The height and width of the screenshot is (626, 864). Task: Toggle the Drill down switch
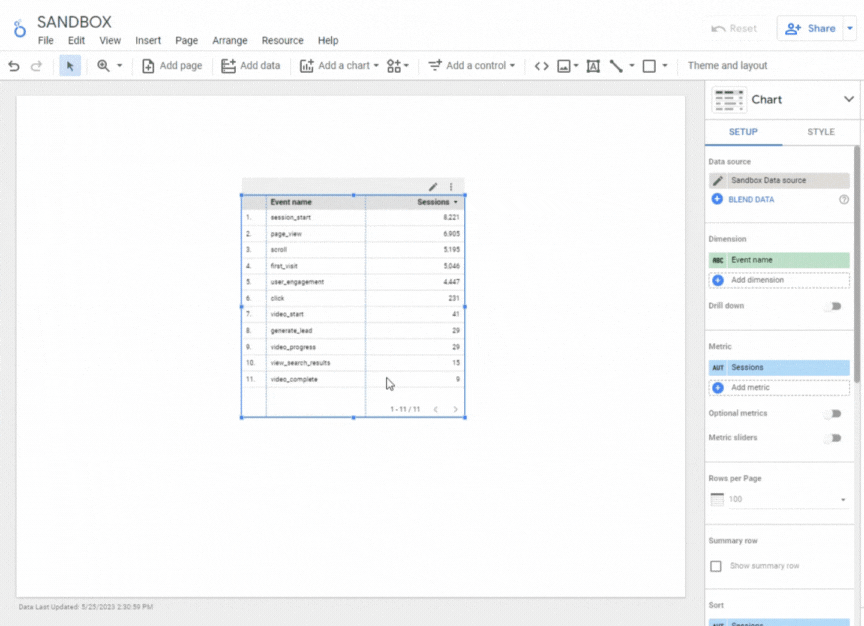click(833, 306)
